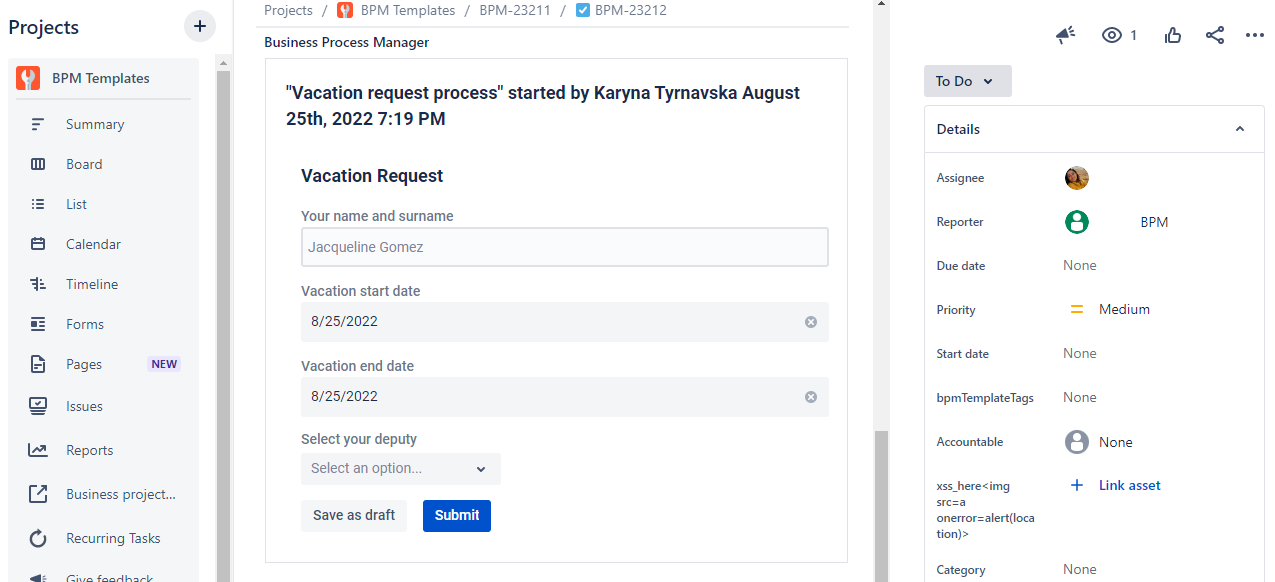Click the Timeline icon in sidebar
Viewport: 1275px width, 582px height.
(38, 284)
